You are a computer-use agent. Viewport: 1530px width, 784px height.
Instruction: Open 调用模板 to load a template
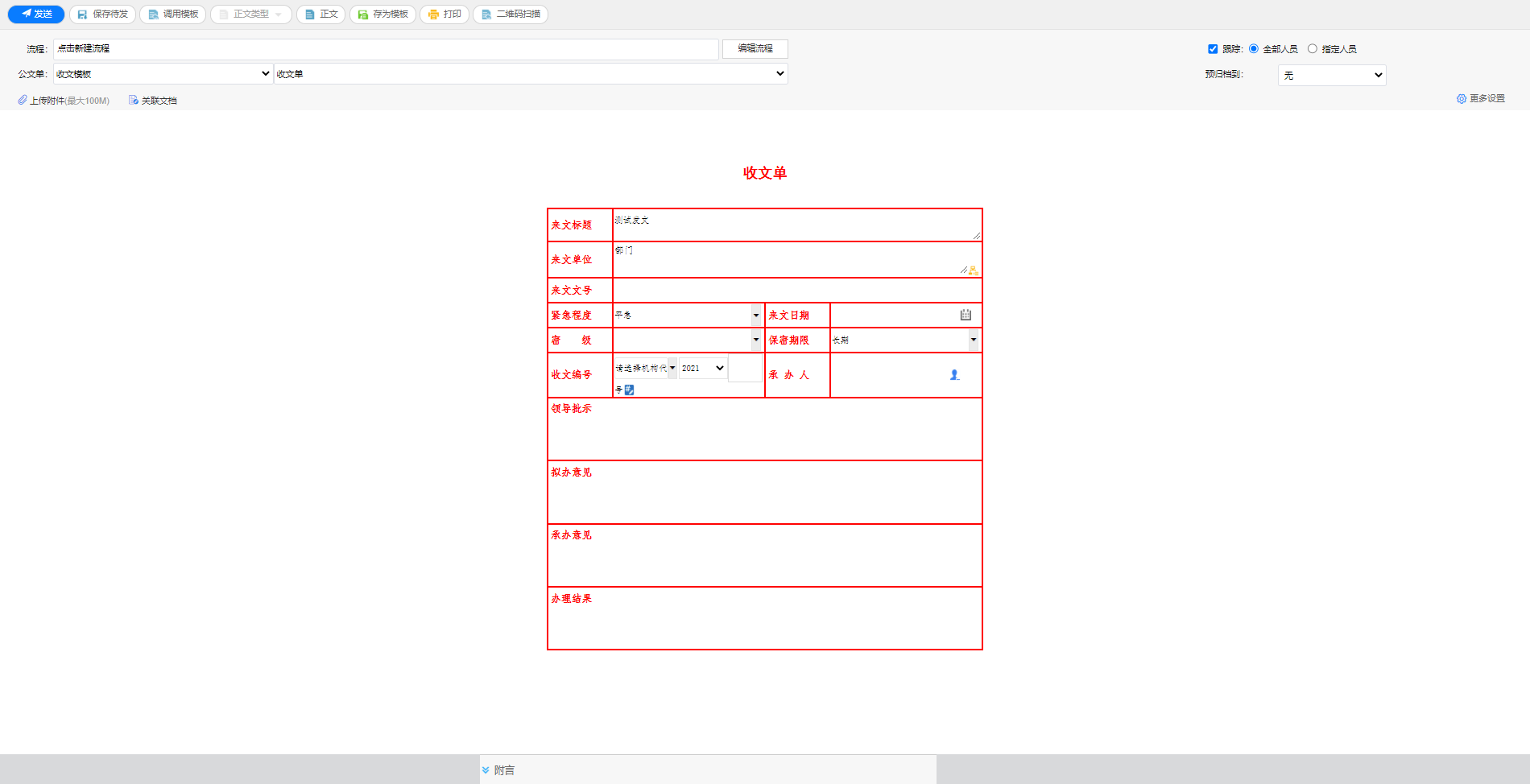(x=151, y=14)
